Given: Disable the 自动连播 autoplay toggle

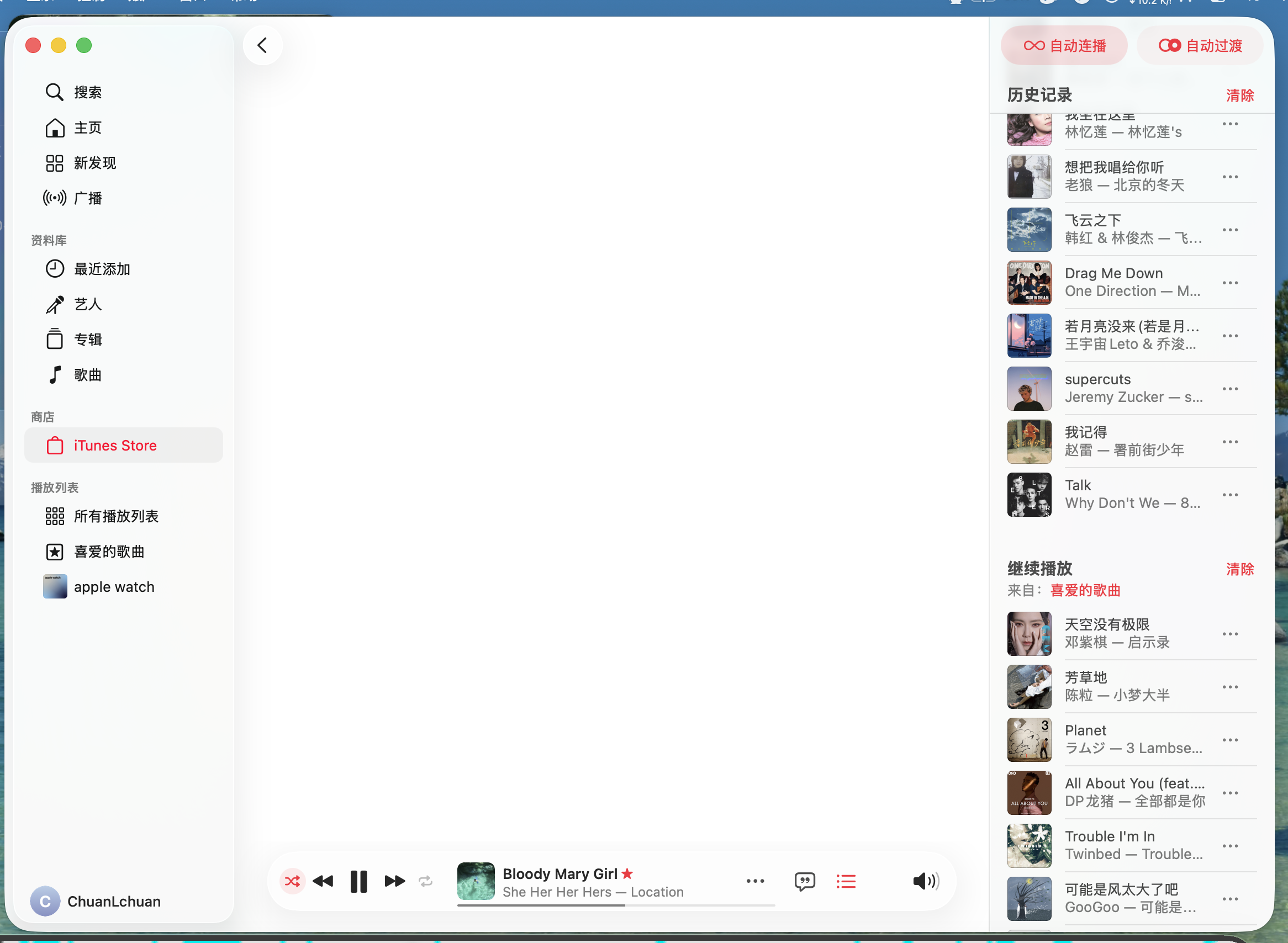Looking at the screenshot, I should click(1064, 46).
